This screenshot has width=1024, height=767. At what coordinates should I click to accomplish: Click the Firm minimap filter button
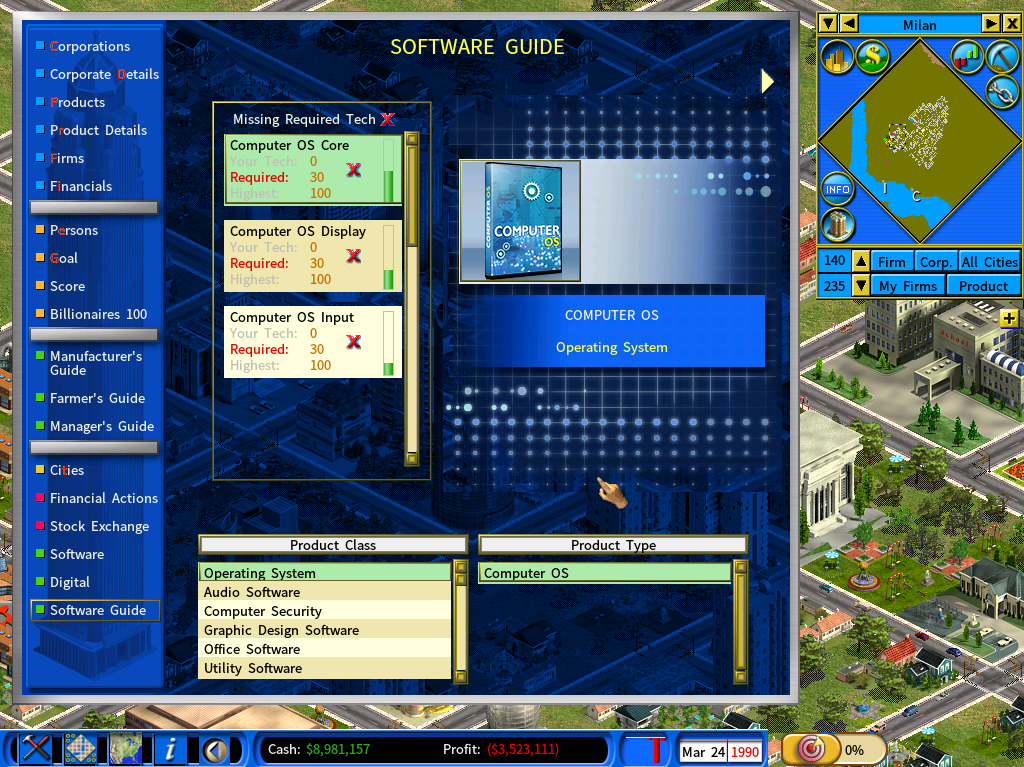click(891, 262)
